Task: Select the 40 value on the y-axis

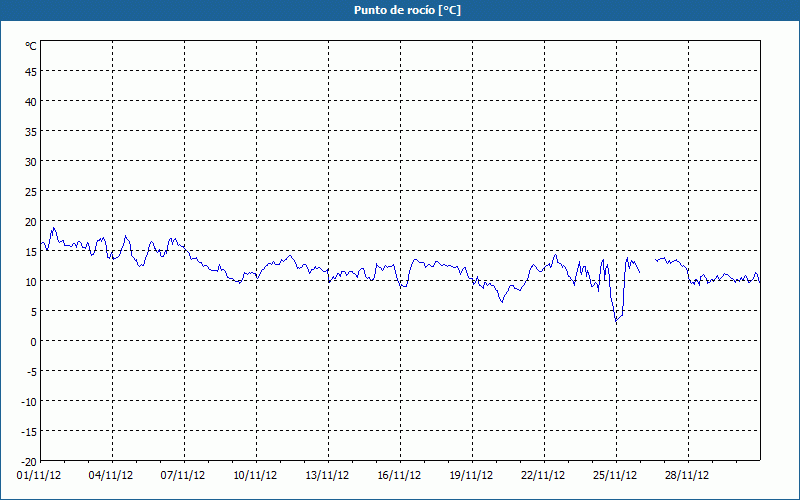Action: click(31, 102)
